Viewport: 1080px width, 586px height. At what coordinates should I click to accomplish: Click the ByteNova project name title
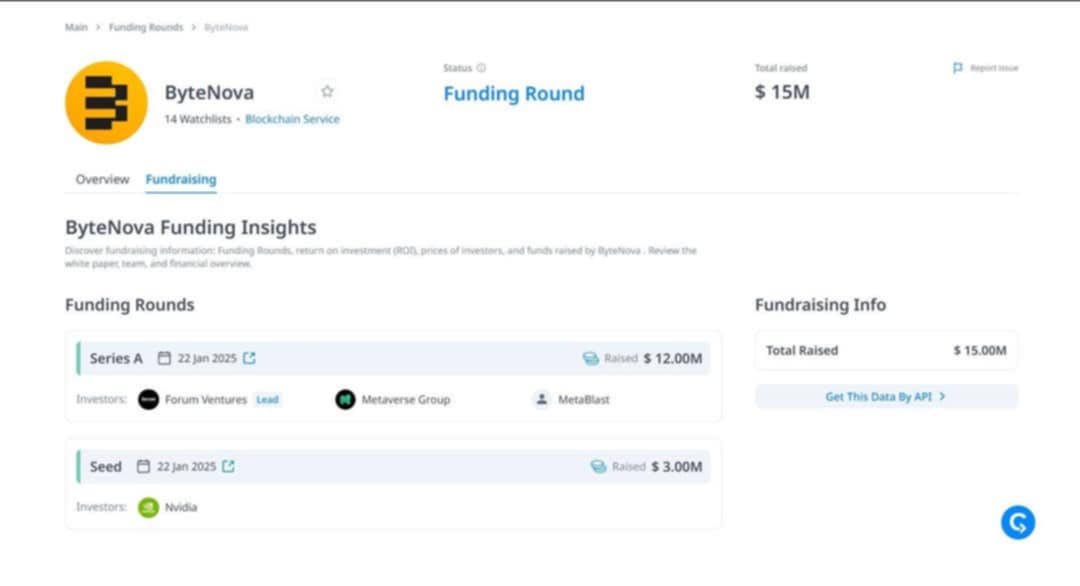coord(209,92)
